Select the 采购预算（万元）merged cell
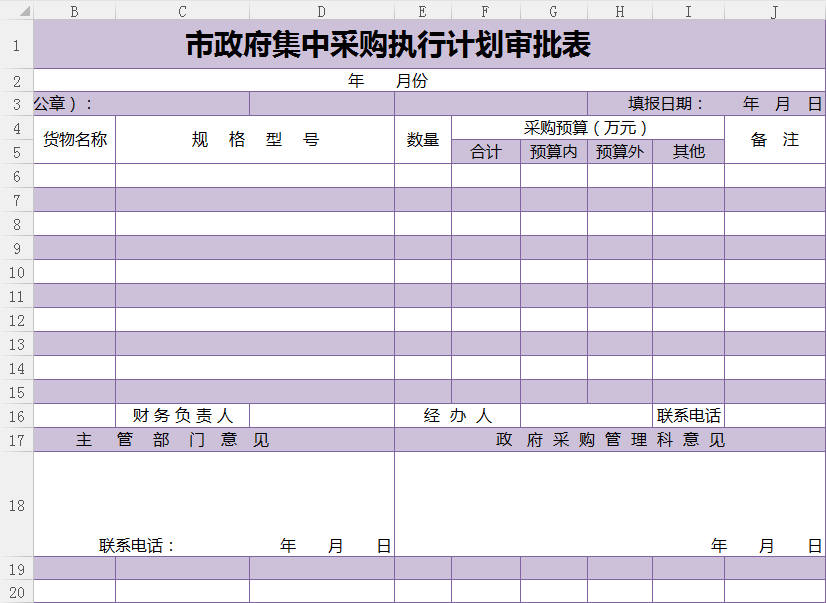The height and width of the screenshot is (603, 826). tap(587, 128)
